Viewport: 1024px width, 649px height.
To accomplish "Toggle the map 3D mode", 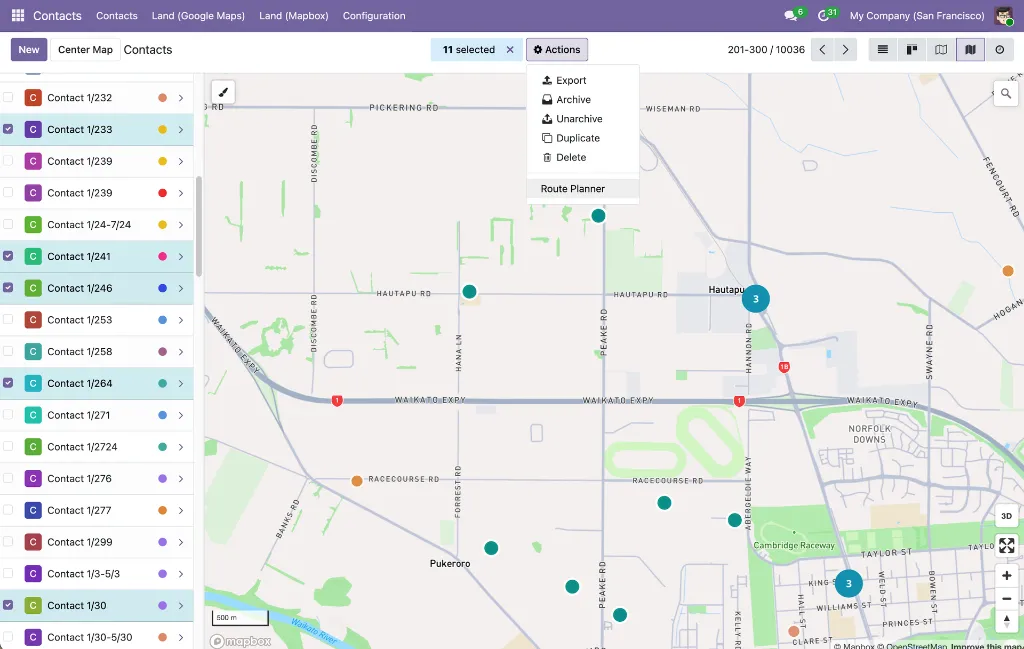I will tap(1006, 516).
